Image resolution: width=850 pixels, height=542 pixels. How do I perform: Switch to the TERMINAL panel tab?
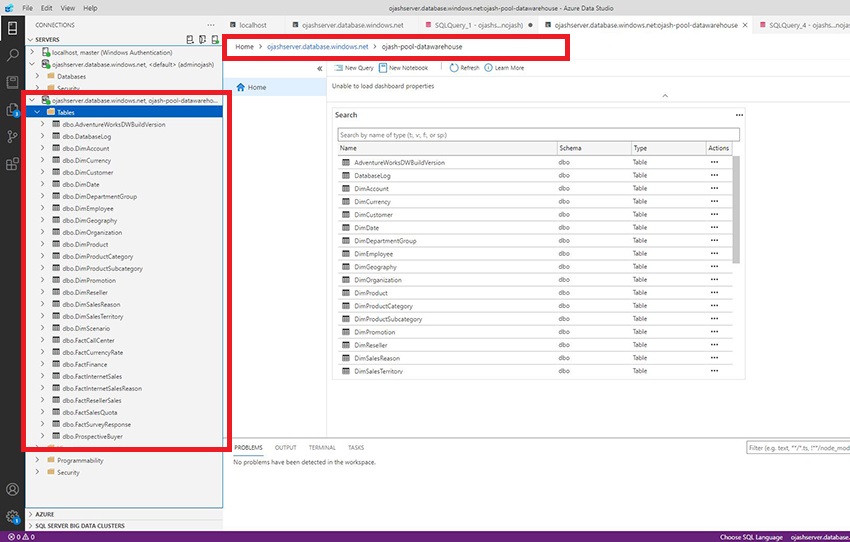(322, 448)
